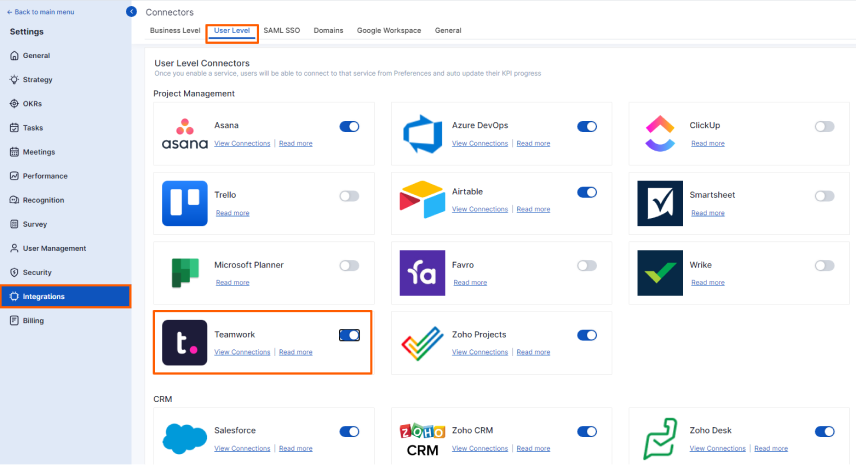Open Read more for Trello
Image resolution: width=856 pixels, height=465 pixels.
(232, 213)
